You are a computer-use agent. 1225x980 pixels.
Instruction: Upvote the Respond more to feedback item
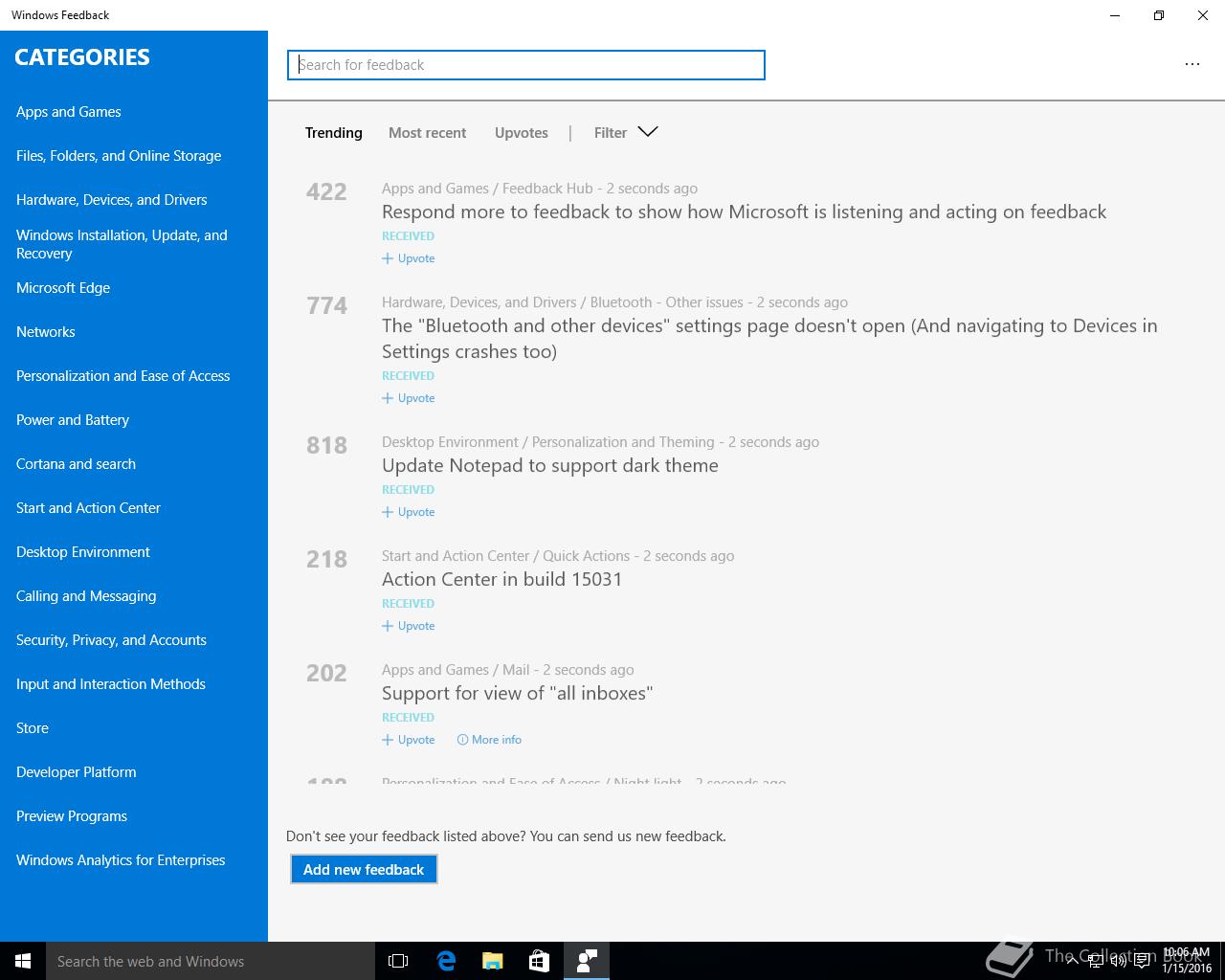point(409,258)
